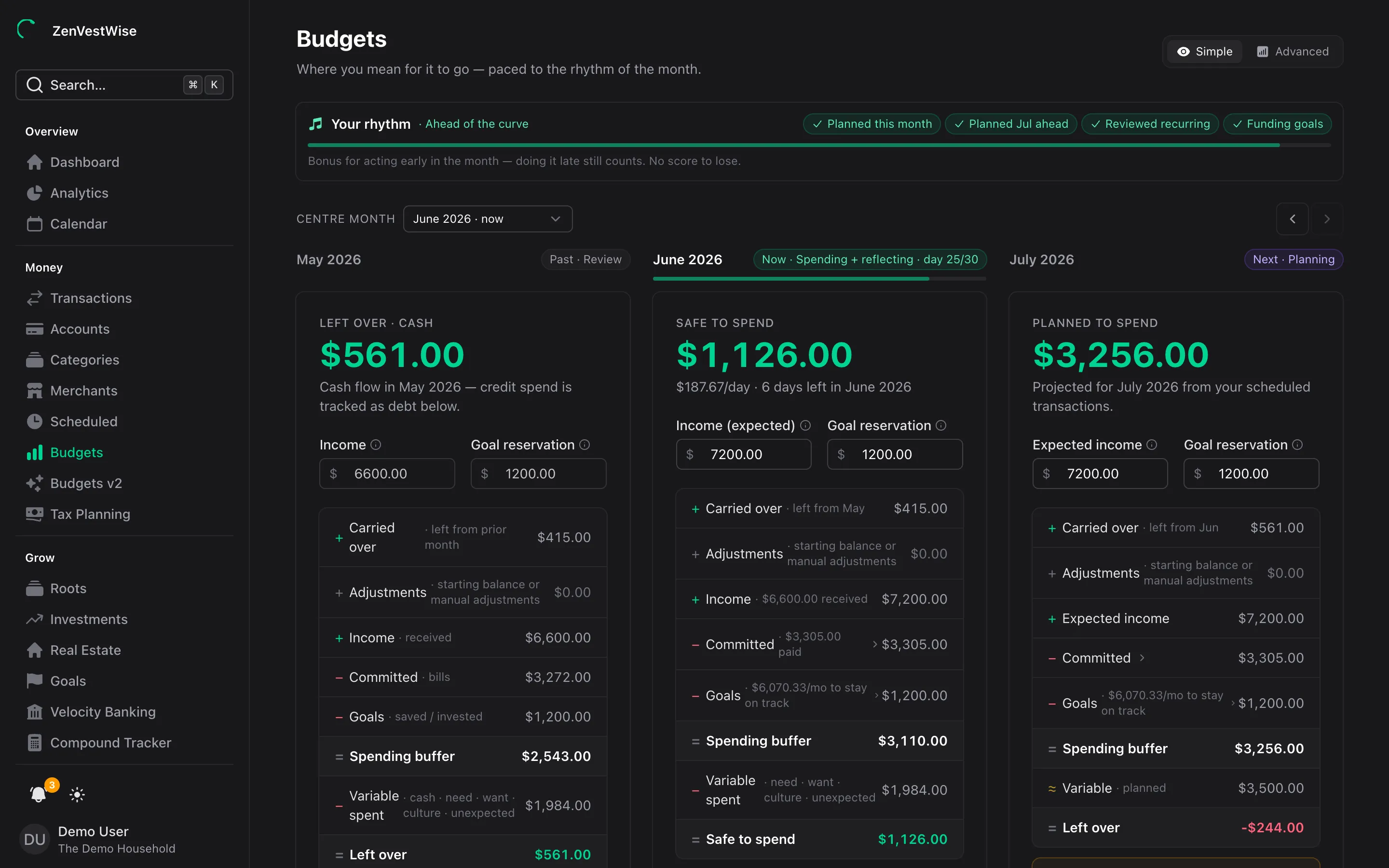The height and width of the screenshot is (868, 1389).
Task: Click the ZenVestWise logo icon
Action: (27, 30)
